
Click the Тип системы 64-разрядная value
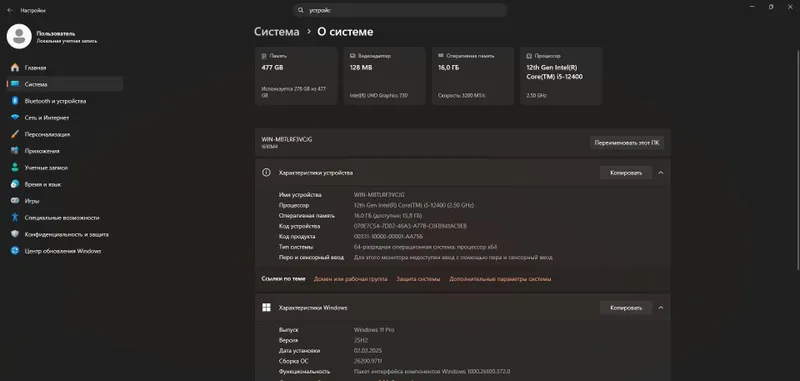(426, 247)
